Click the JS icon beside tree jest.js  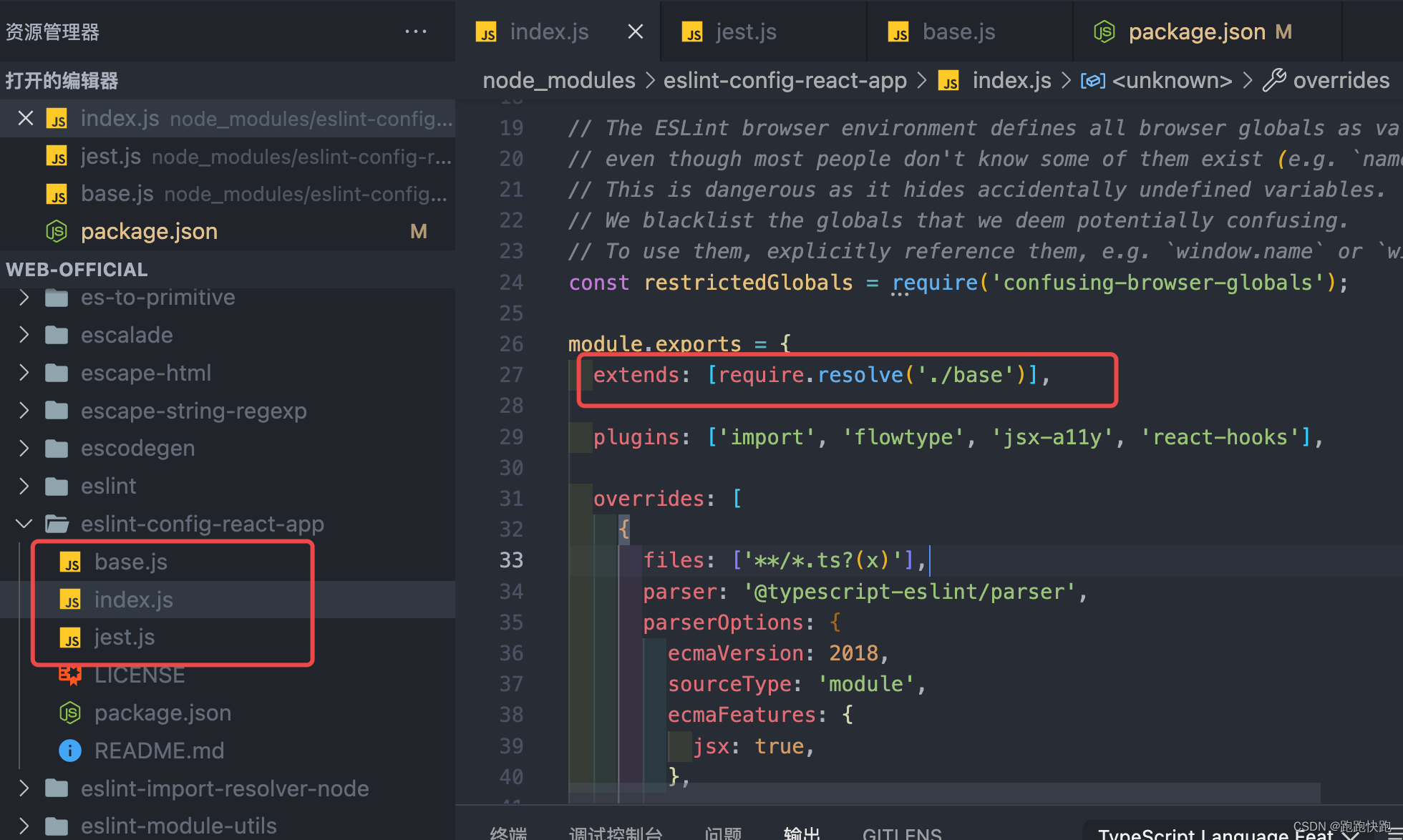pos(70,638)
